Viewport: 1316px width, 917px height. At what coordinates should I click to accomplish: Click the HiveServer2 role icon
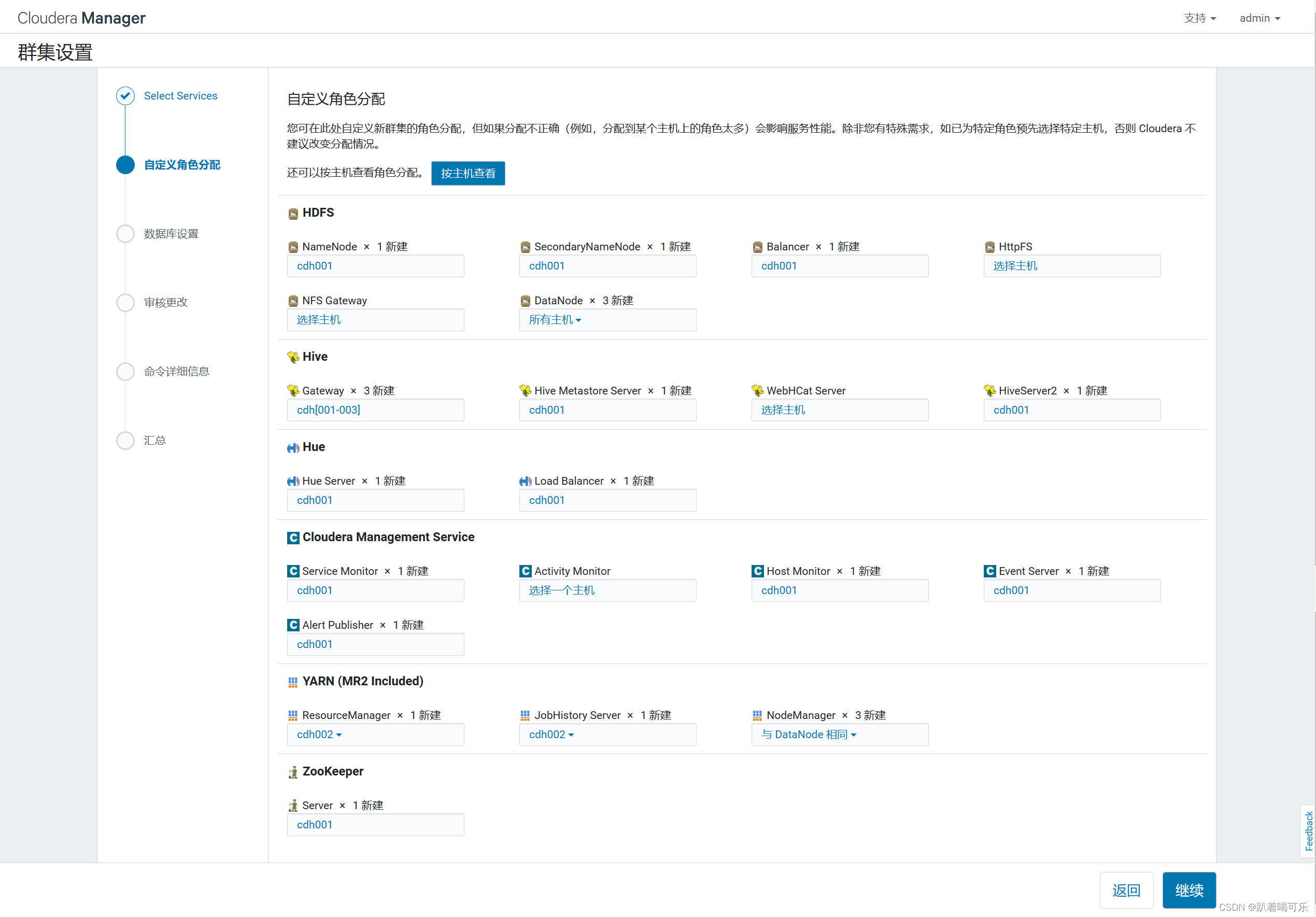pyautogui.click(x=989, y=391)
